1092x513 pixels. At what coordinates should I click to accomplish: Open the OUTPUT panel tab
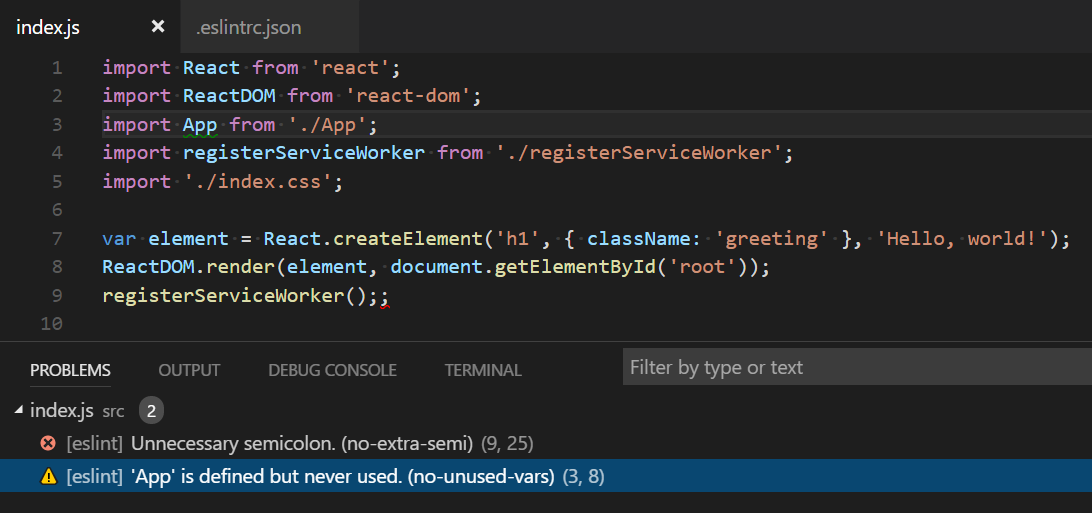(x=189, y=370)
